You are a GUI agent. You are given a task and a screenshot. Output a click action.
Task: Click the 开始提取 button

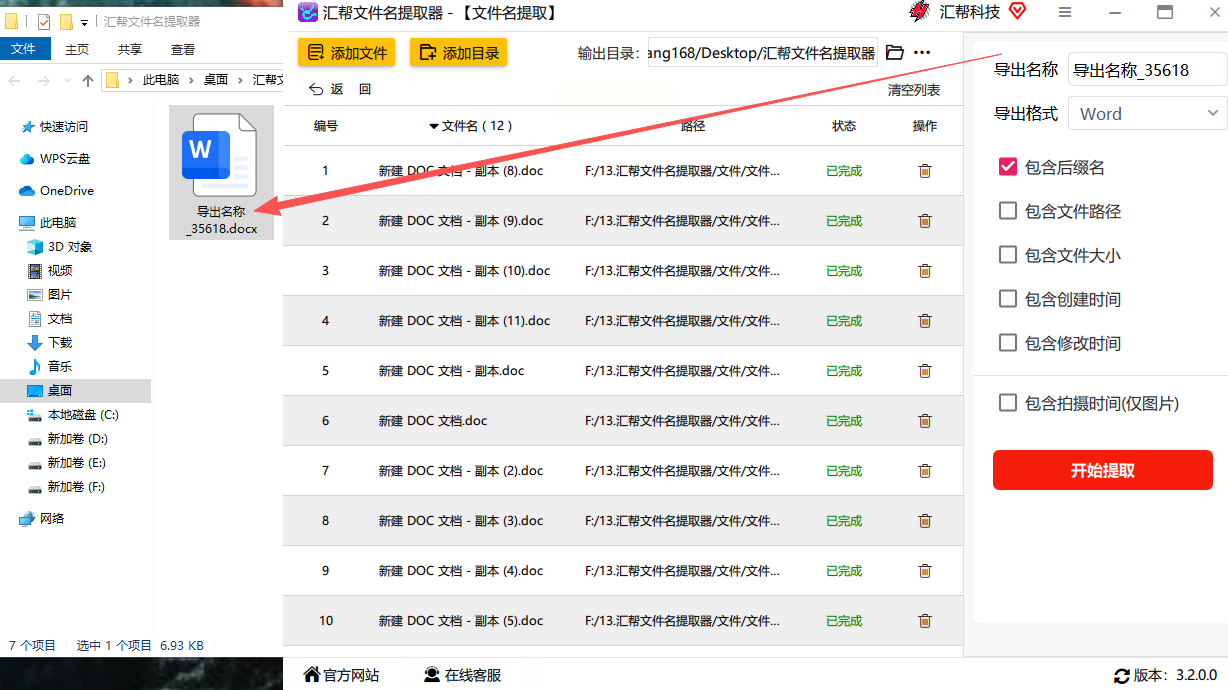1103,471
